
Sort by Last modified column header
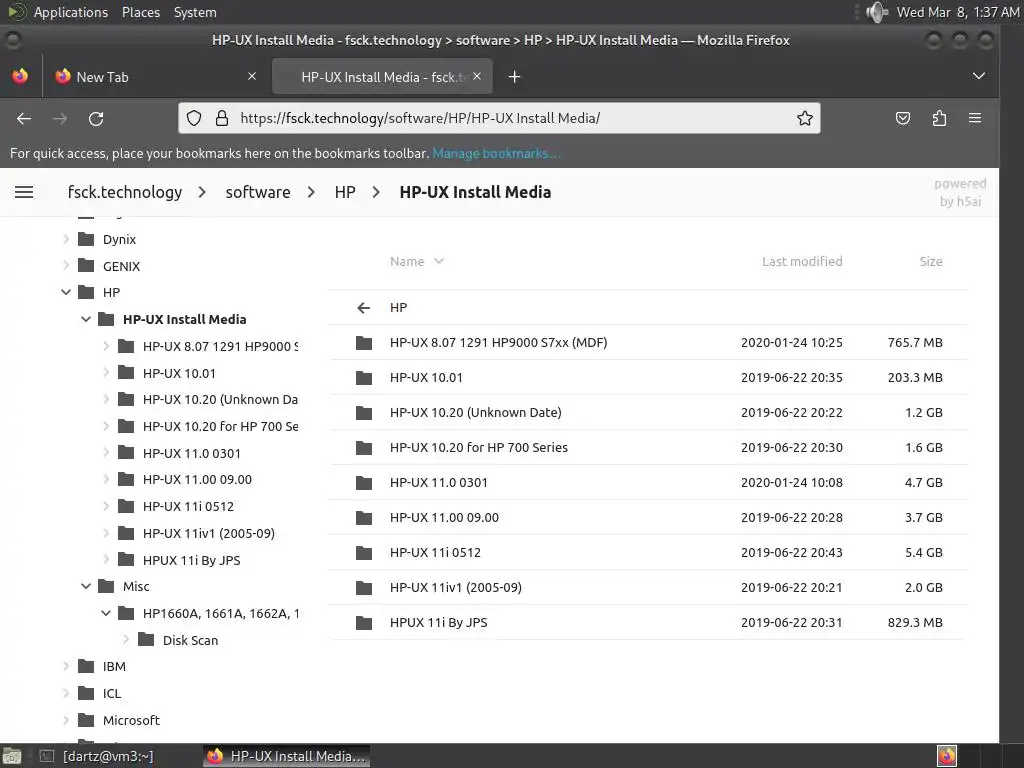tap(802, 261)
